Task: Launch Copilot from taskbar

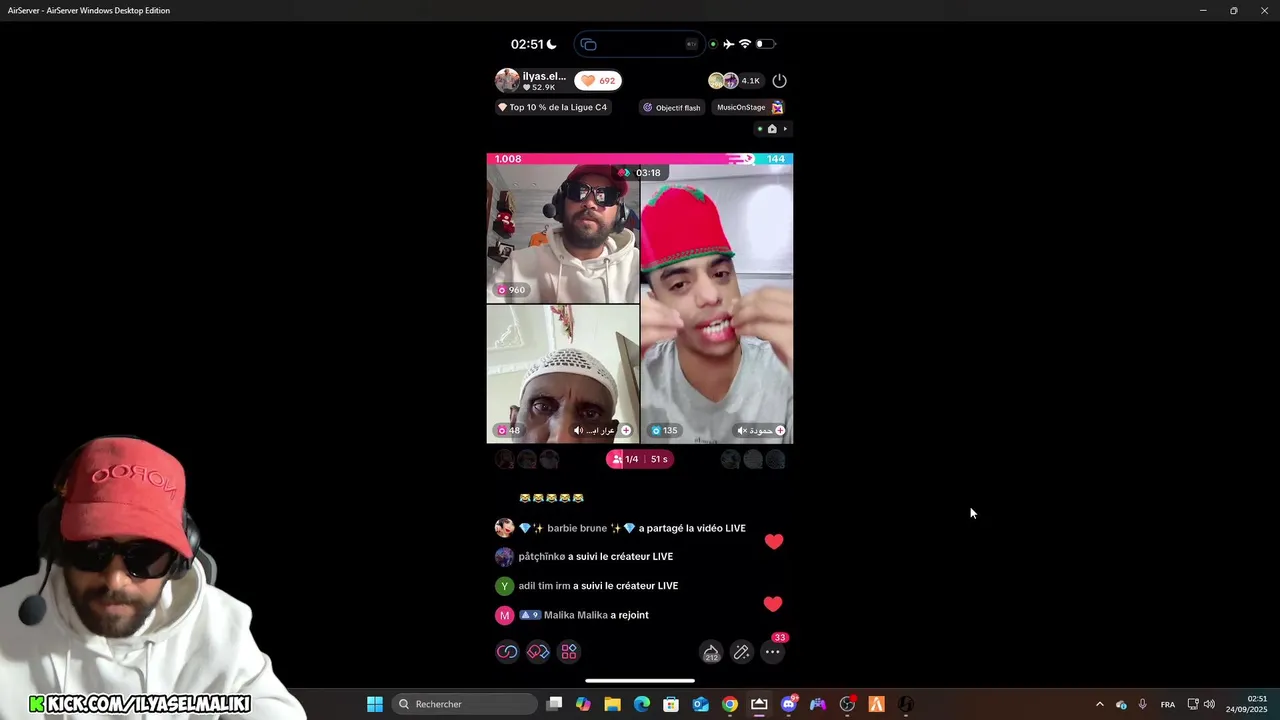Action: coord(583,704)
